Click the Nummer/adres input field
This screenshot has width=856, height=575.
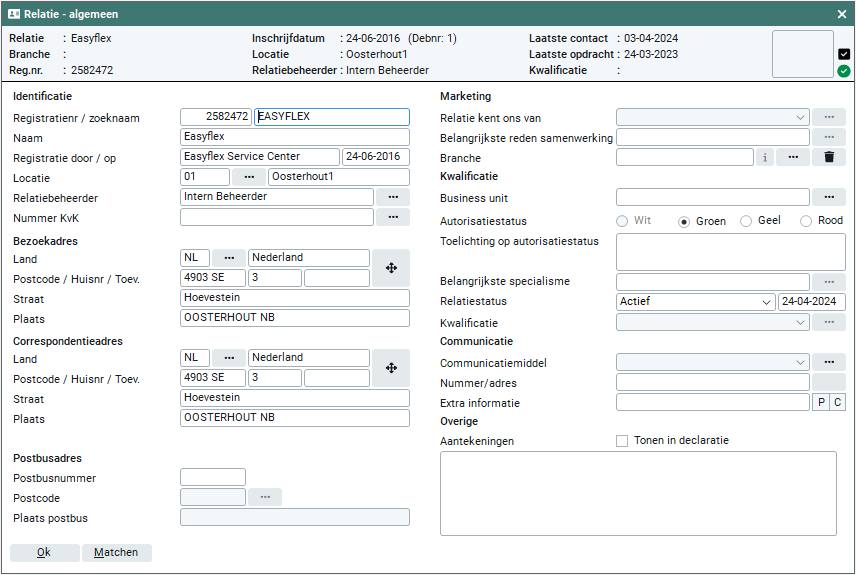712,382
